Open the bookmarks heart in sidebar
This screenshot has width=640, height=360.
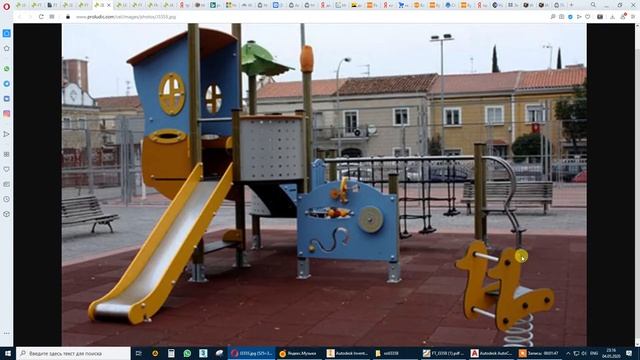pos(7,169)
